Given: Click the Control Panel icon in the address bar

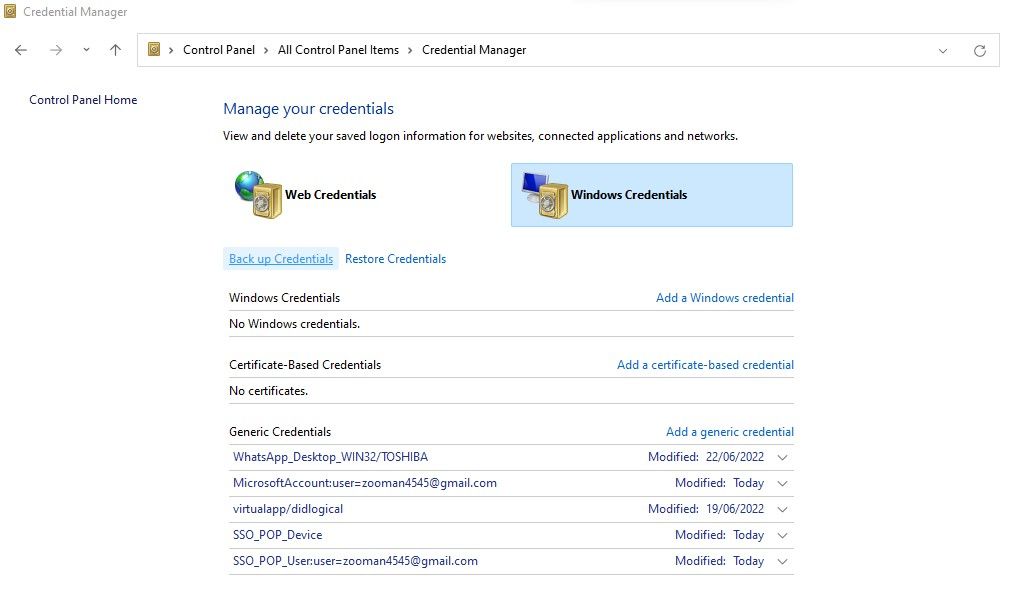Looking at the screenshot, I should pos(152,49).
